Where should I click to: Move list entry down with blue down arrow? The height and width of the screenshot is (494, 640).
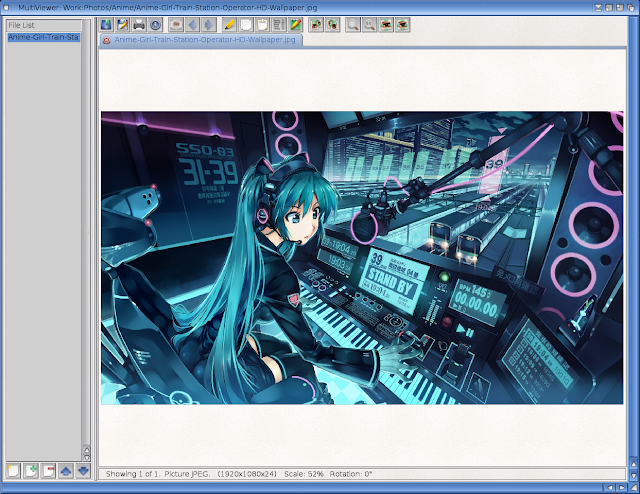click(84, 471)
